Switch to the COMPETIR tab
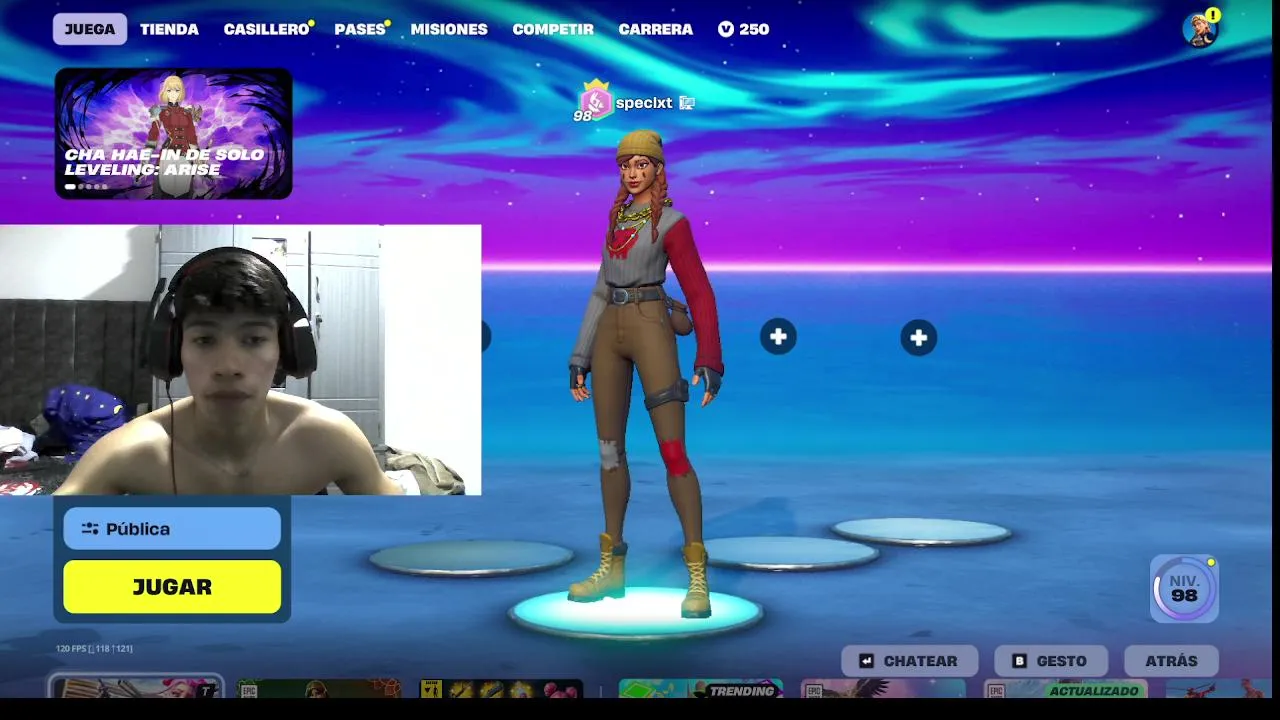The width and height of the screenshot is (1280, 720). coord(553,29)
